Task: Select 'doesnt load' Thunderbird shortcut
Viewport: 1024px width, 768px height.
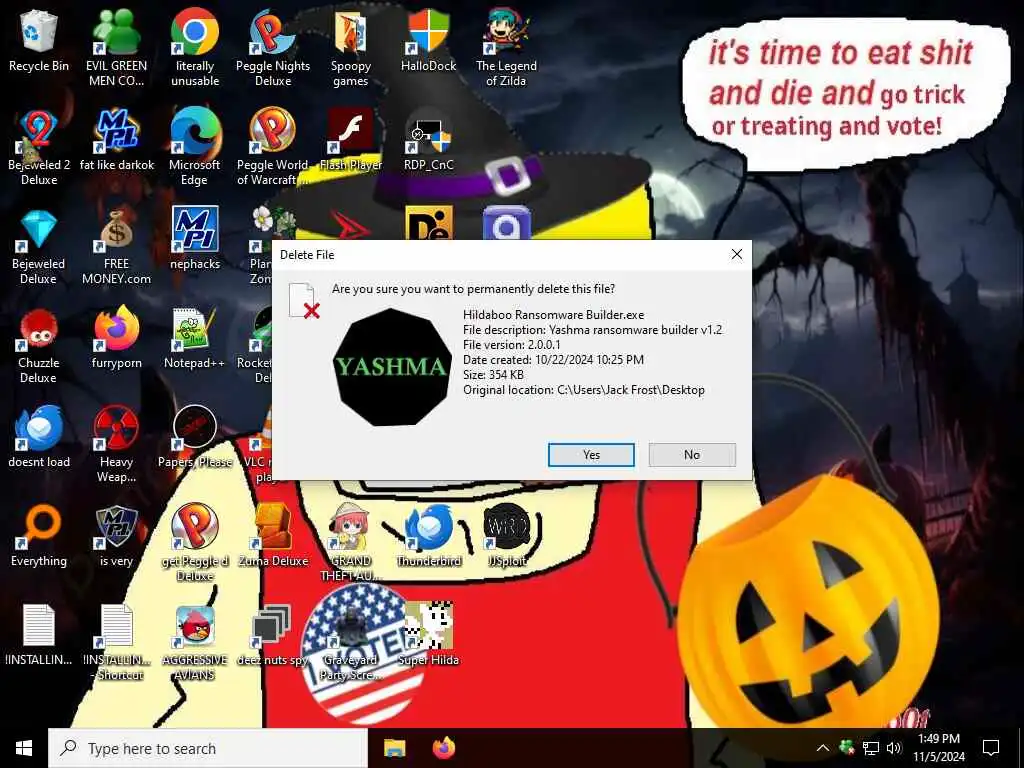Action: coord(39,438)
